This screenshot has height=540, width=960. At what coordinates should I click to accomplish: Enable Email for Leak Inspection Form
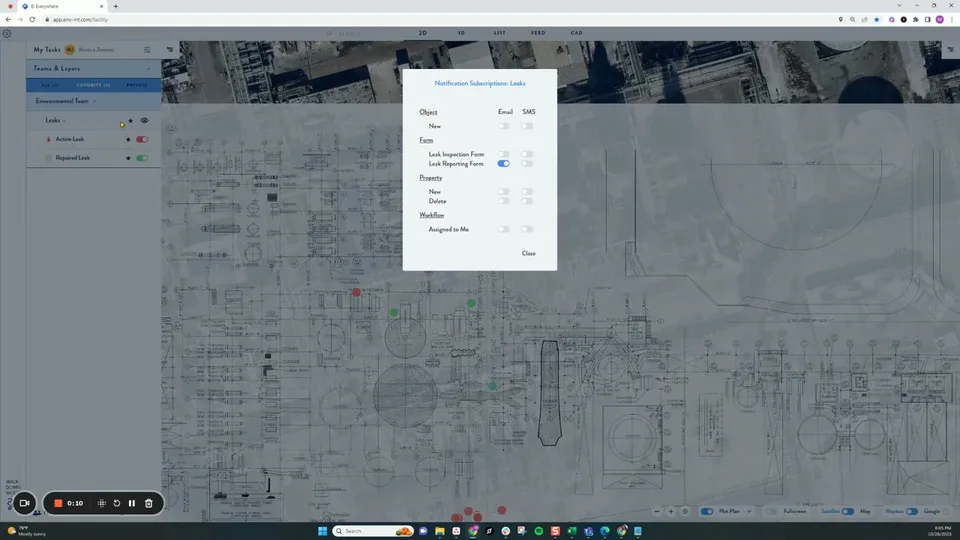click(x=503, y=154)
